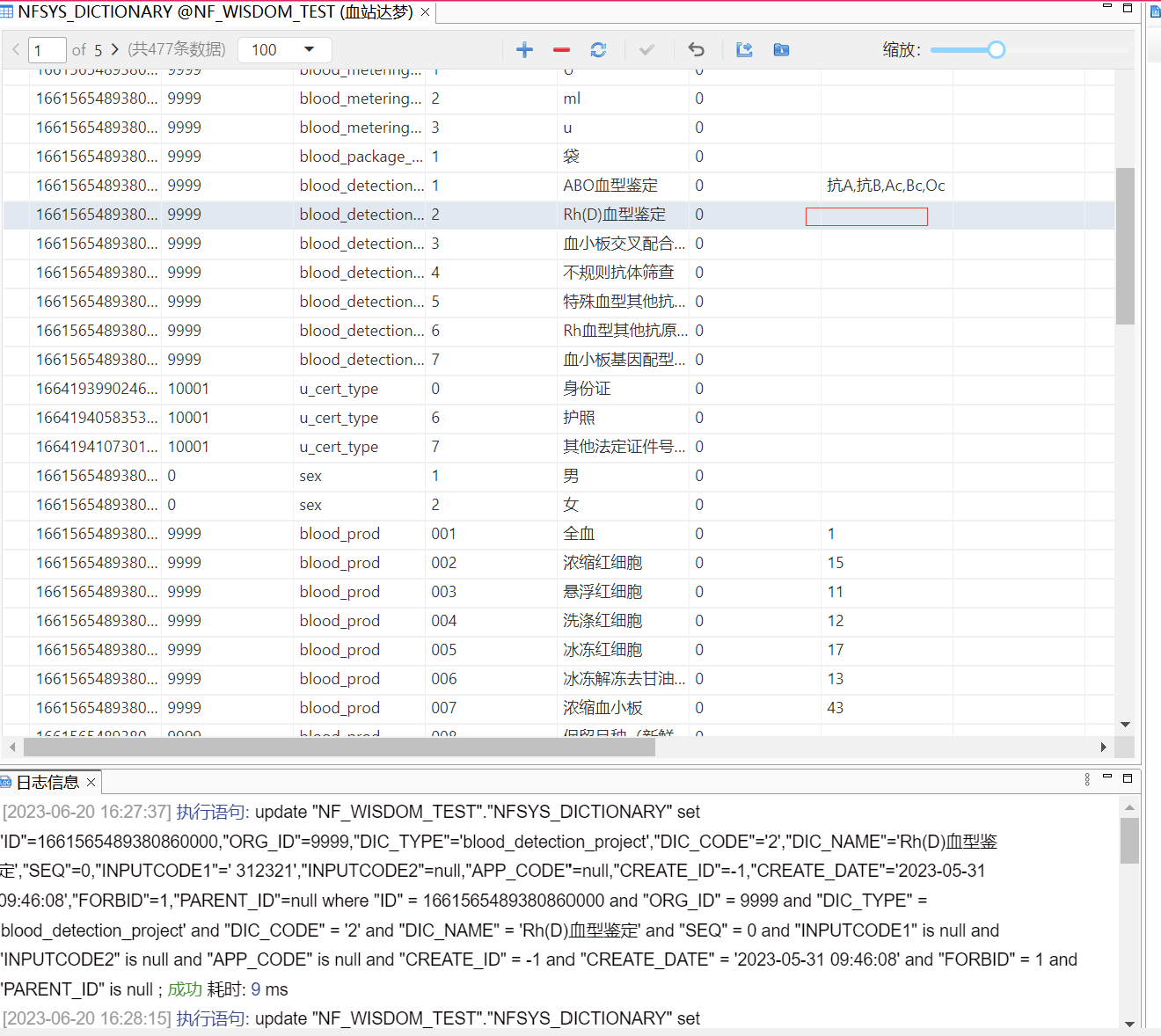Click the table's horizontal scrollbar right arrow

coord(1103,748)
